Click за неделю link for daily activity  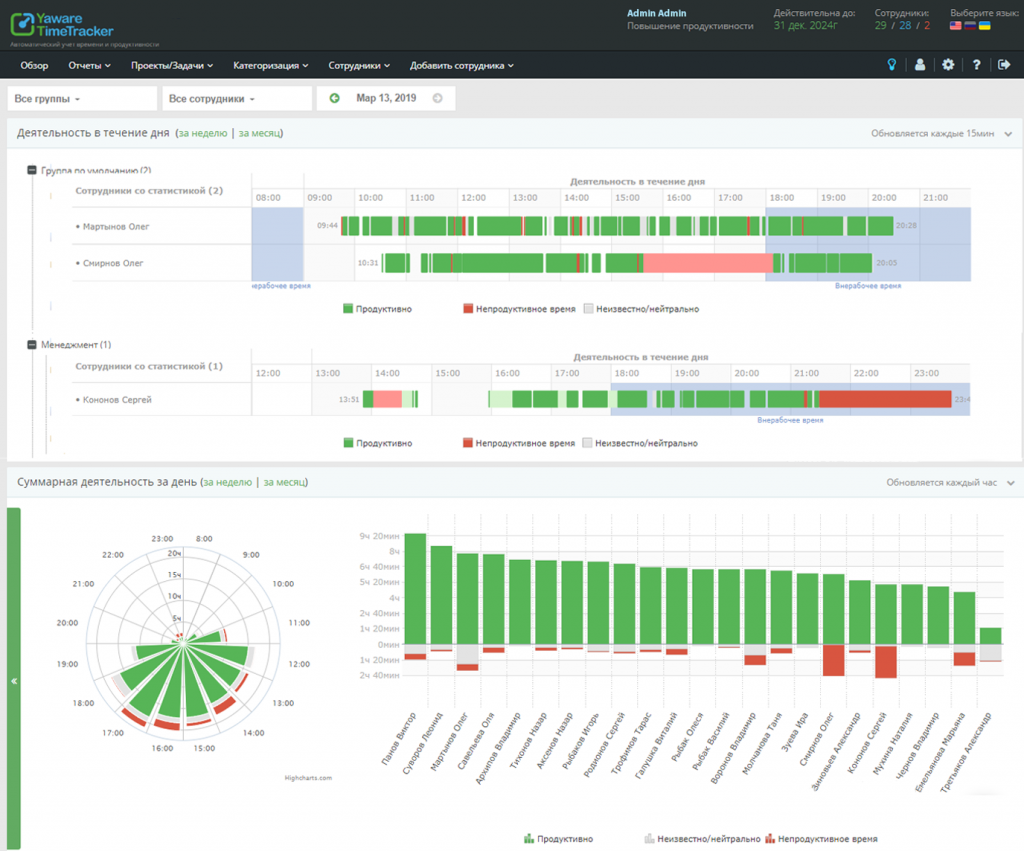[203, 133]
